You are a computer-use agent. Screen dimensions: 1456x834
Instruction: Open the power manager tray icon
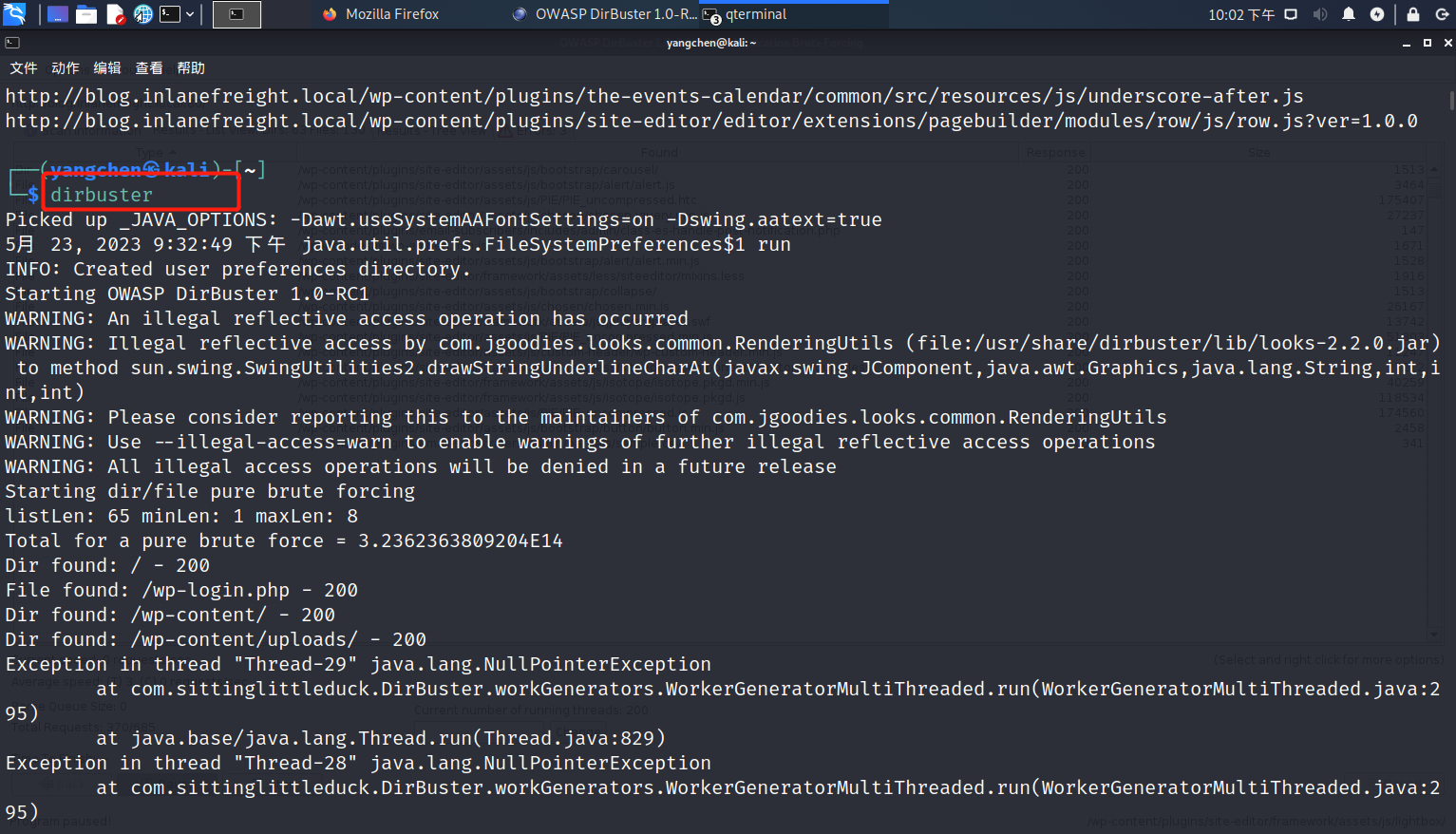pos(1377,14)
